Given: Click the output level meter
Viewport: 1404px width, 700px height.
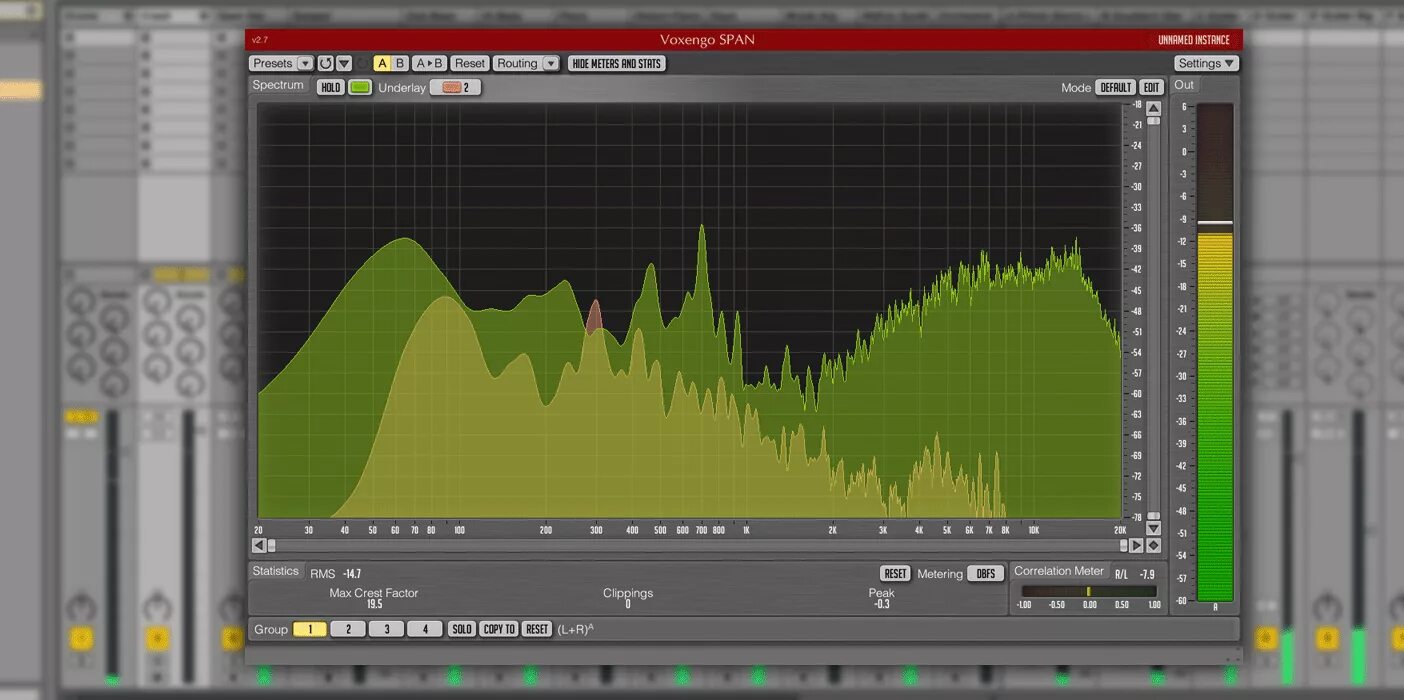Looking at the screenshot, I should point(1215,352).
